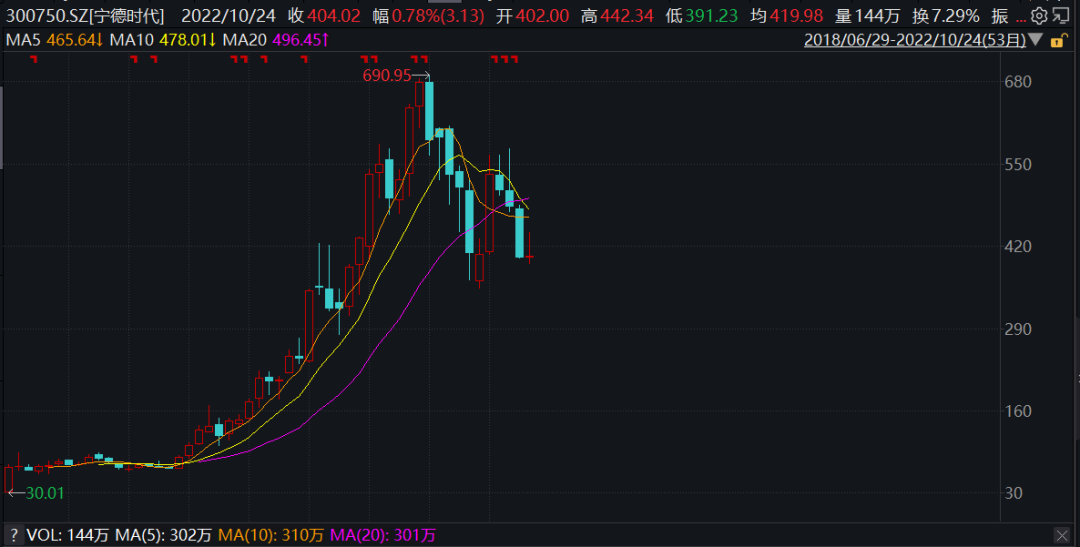Click the high price 442.34
The width and height of the screenshot is (1080, 547).
627,17
